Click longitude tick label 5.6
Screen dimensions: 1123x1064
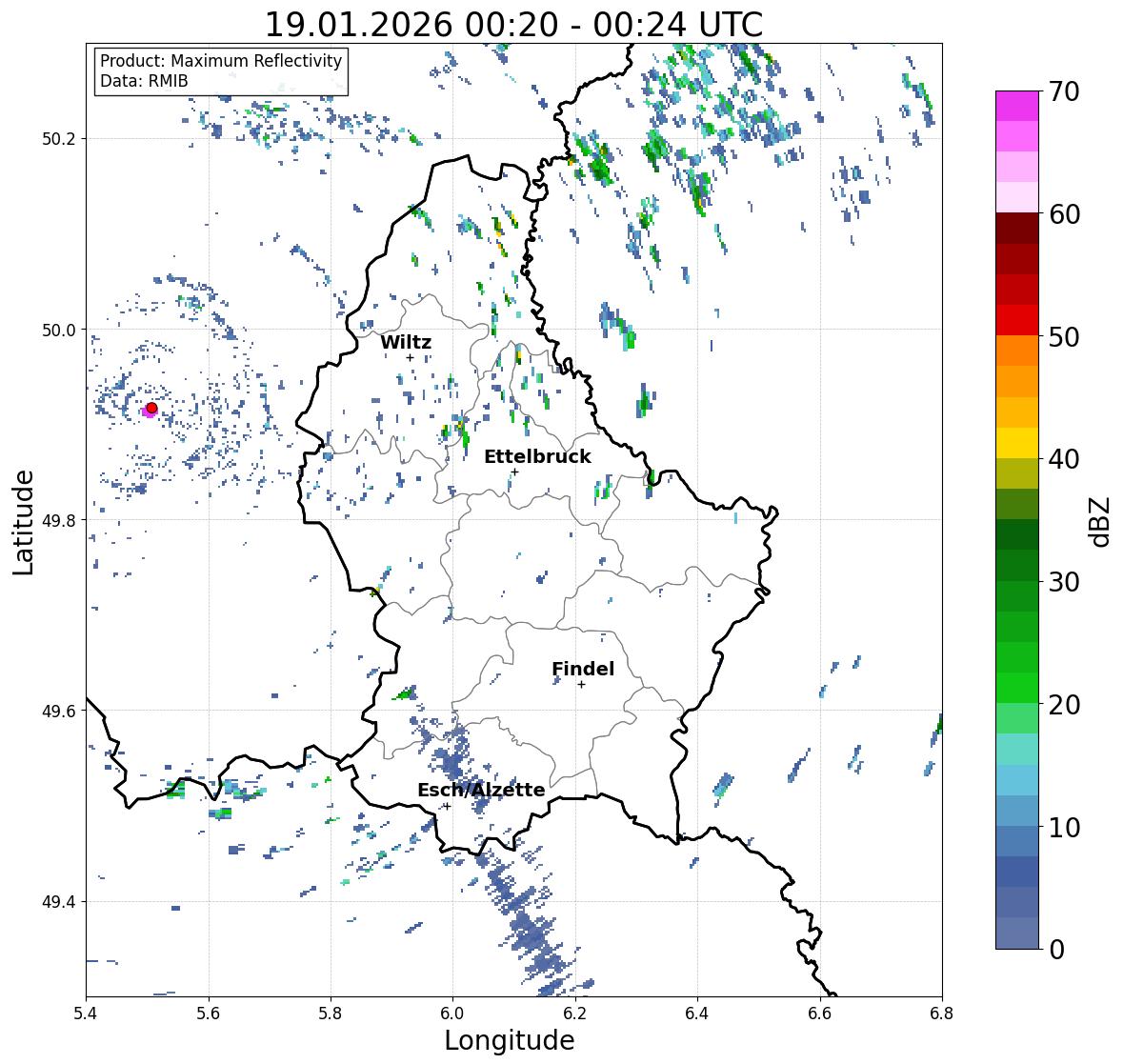[x=209, y=1014]
